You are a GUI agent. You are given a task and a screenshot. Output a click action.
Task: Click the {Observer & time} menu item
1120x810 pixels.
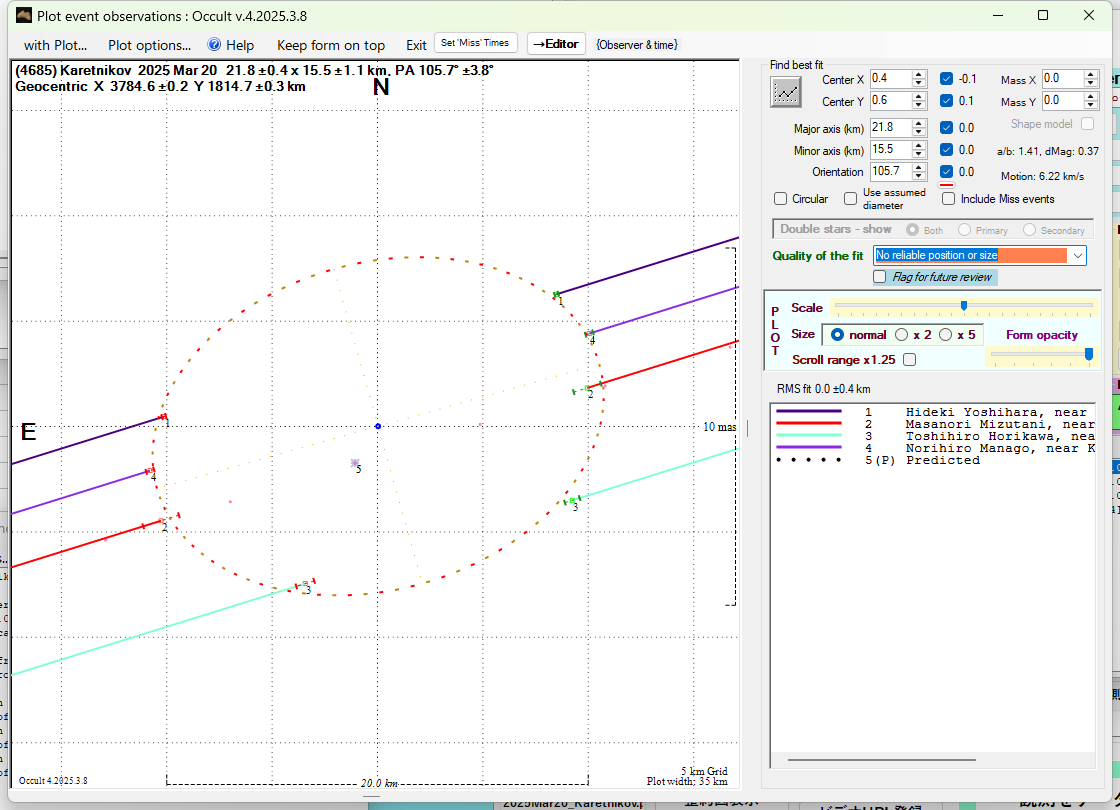(636, 45)
